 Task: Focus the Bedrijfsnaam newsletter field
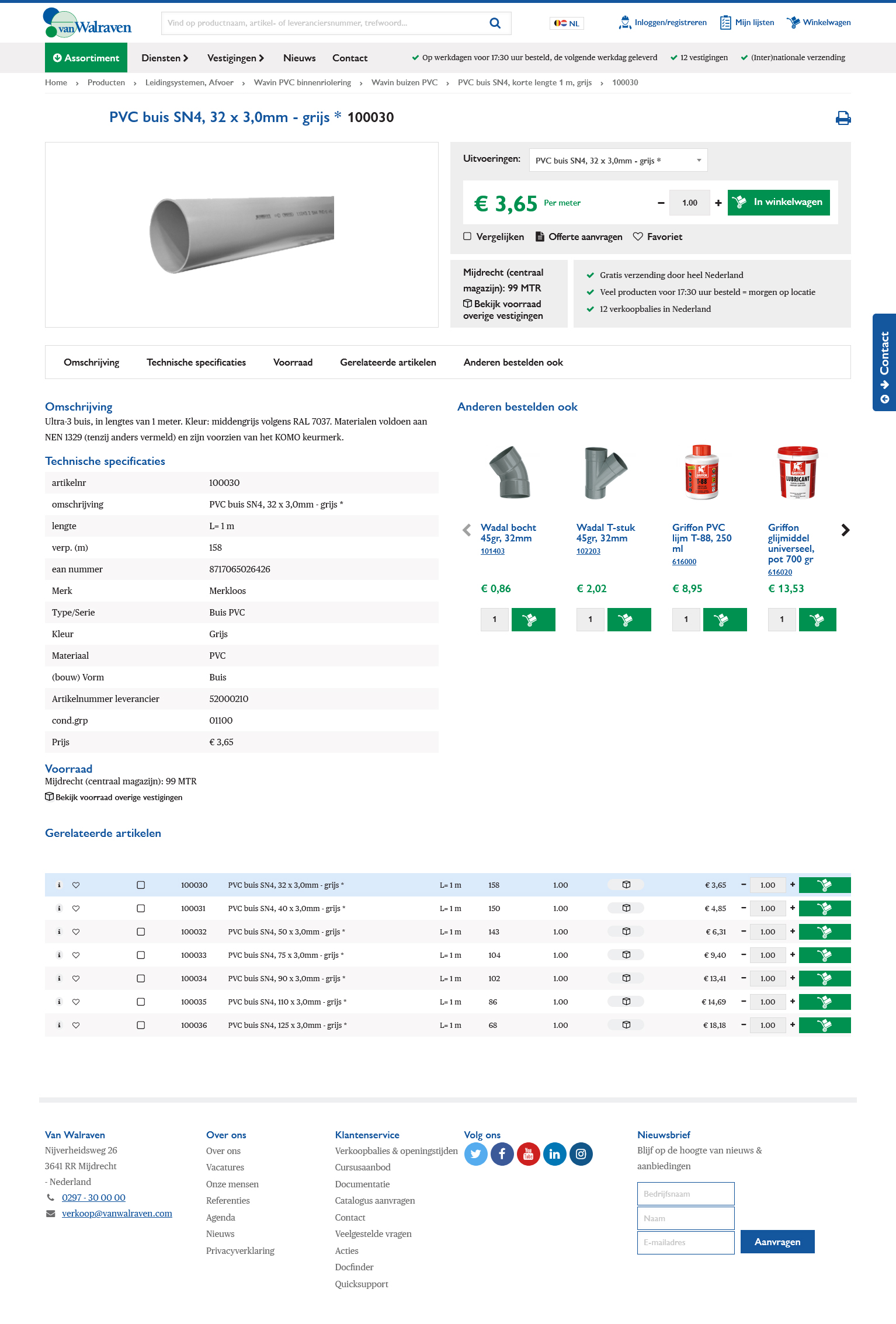[x=686, y=1194]
